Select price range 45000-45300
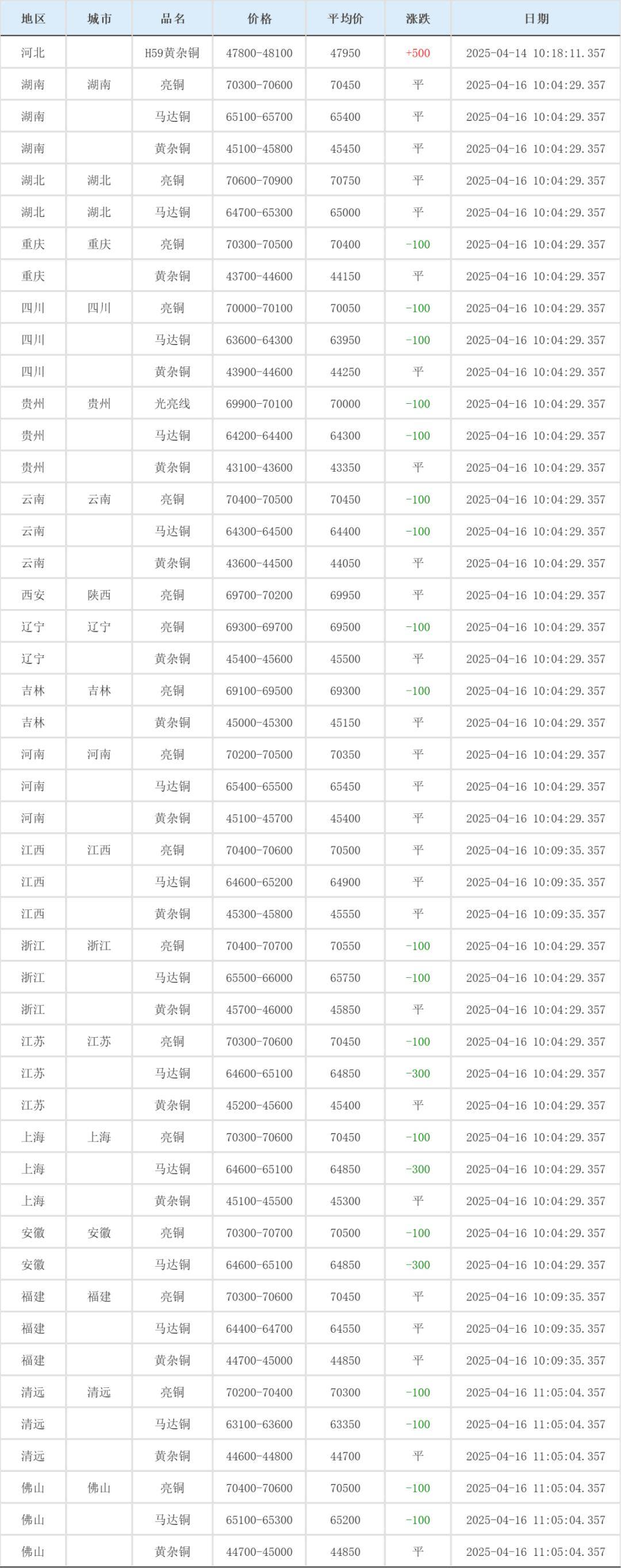Image resolution: width=621 pixels, height=1568 pixels. click(259, 722)
